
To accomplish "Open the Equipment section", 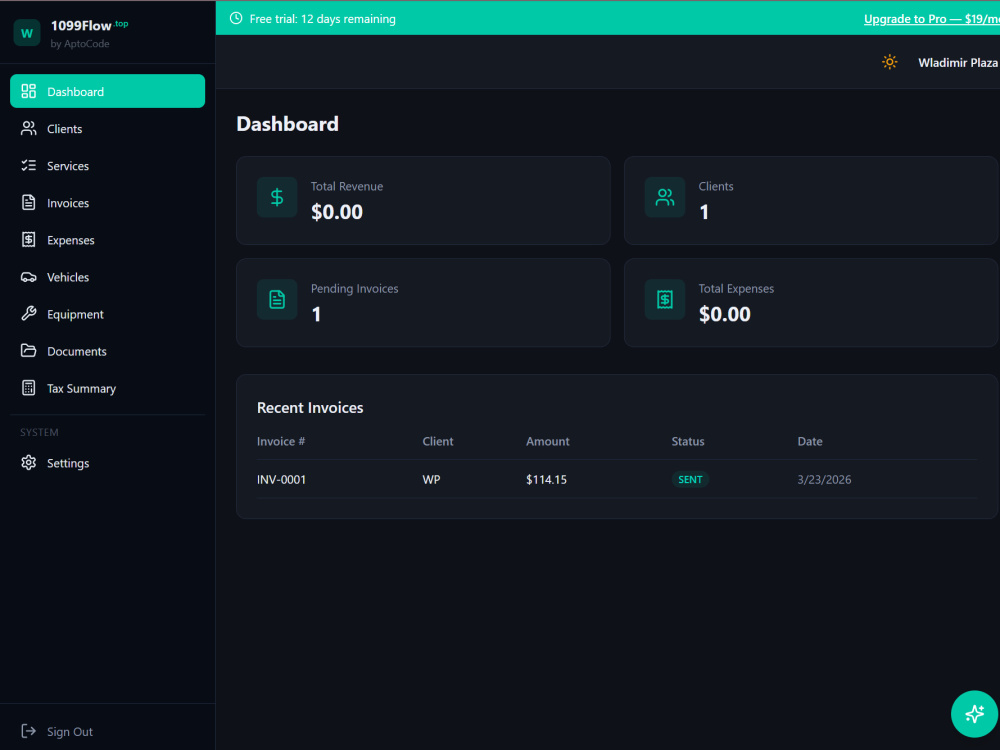I will pos(108,314).
